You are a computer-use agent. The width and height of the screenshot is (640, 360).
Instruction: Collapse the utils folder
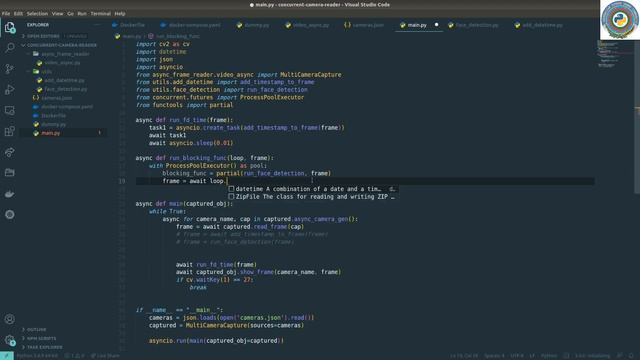(29, 71)
